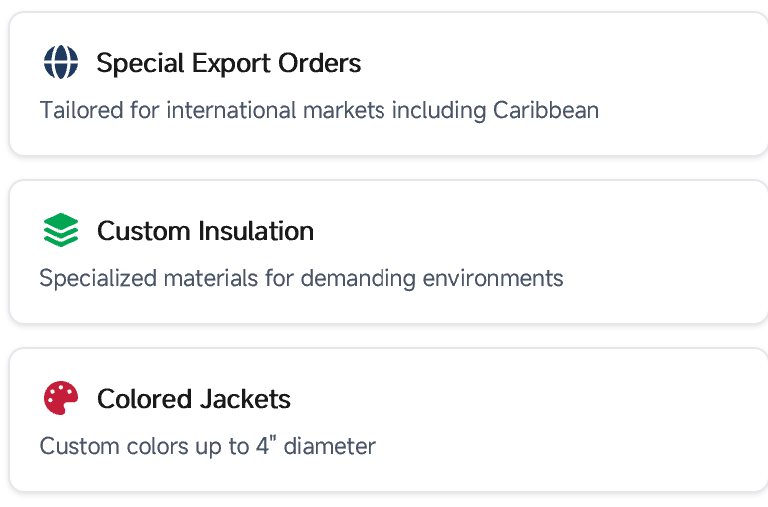Click the "Custom colors up to 4" diameter" text

207,446
